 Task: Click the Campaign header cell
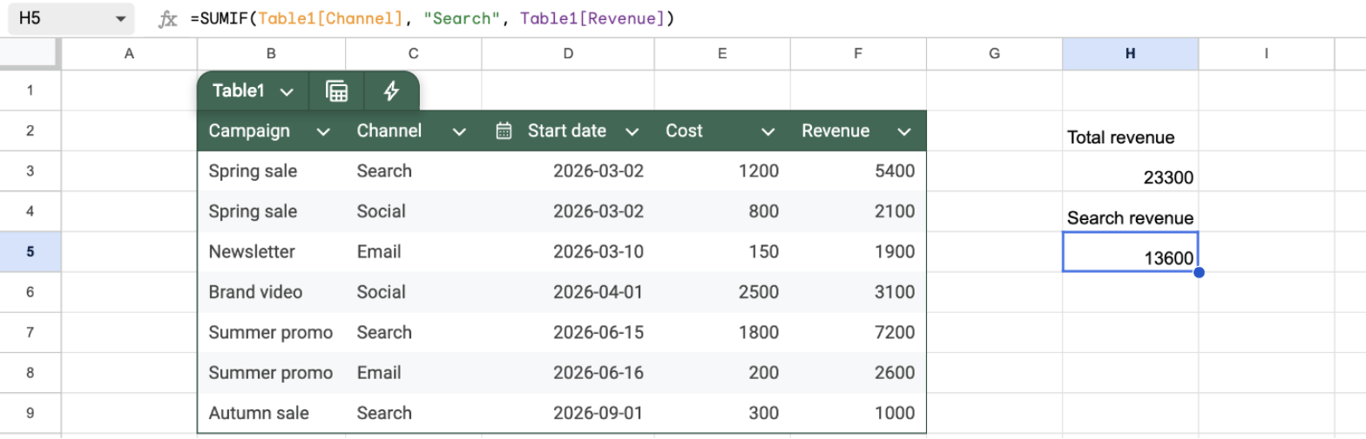point(271,131)
